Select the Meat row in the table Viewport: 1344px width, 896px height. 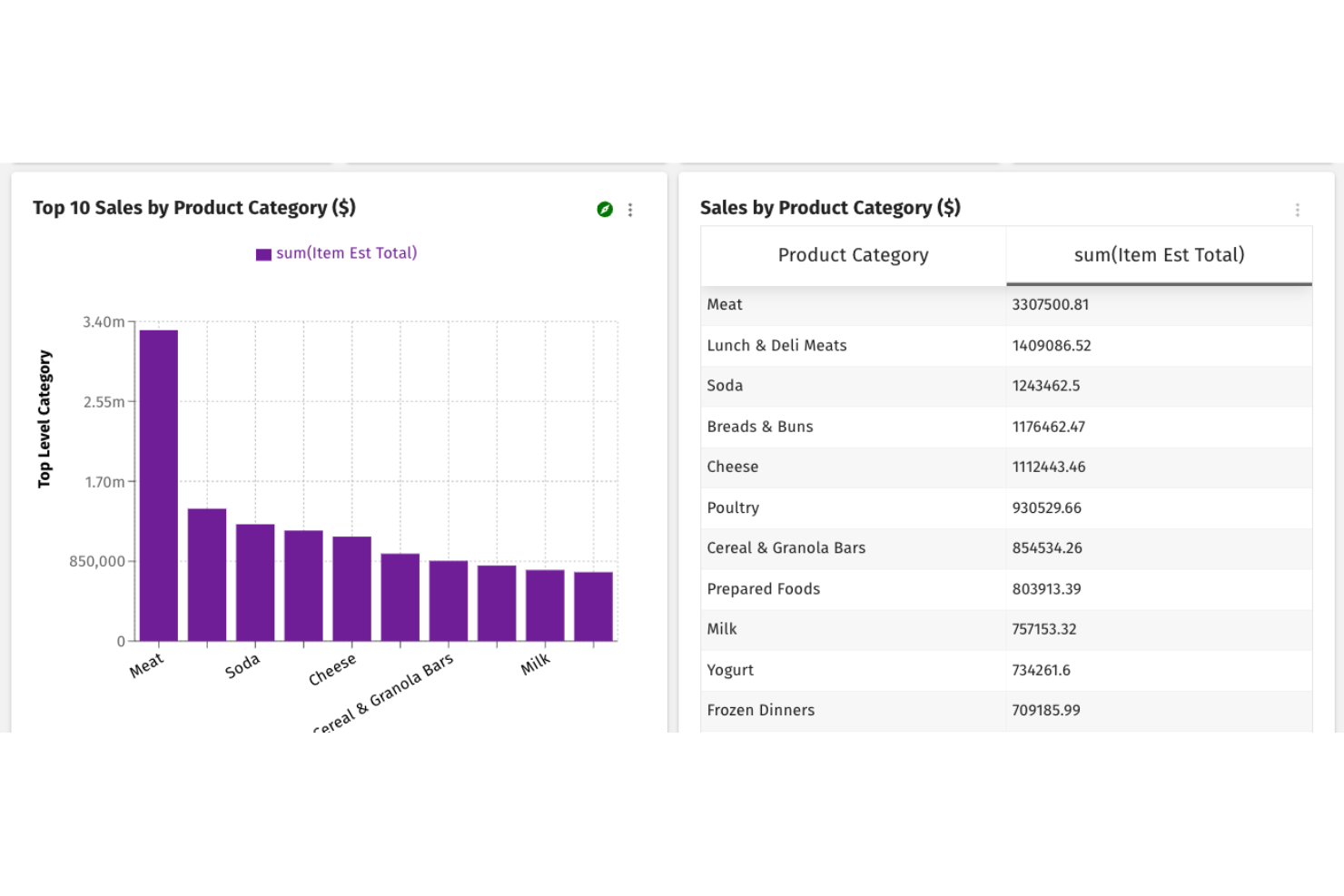(1006, 305)
